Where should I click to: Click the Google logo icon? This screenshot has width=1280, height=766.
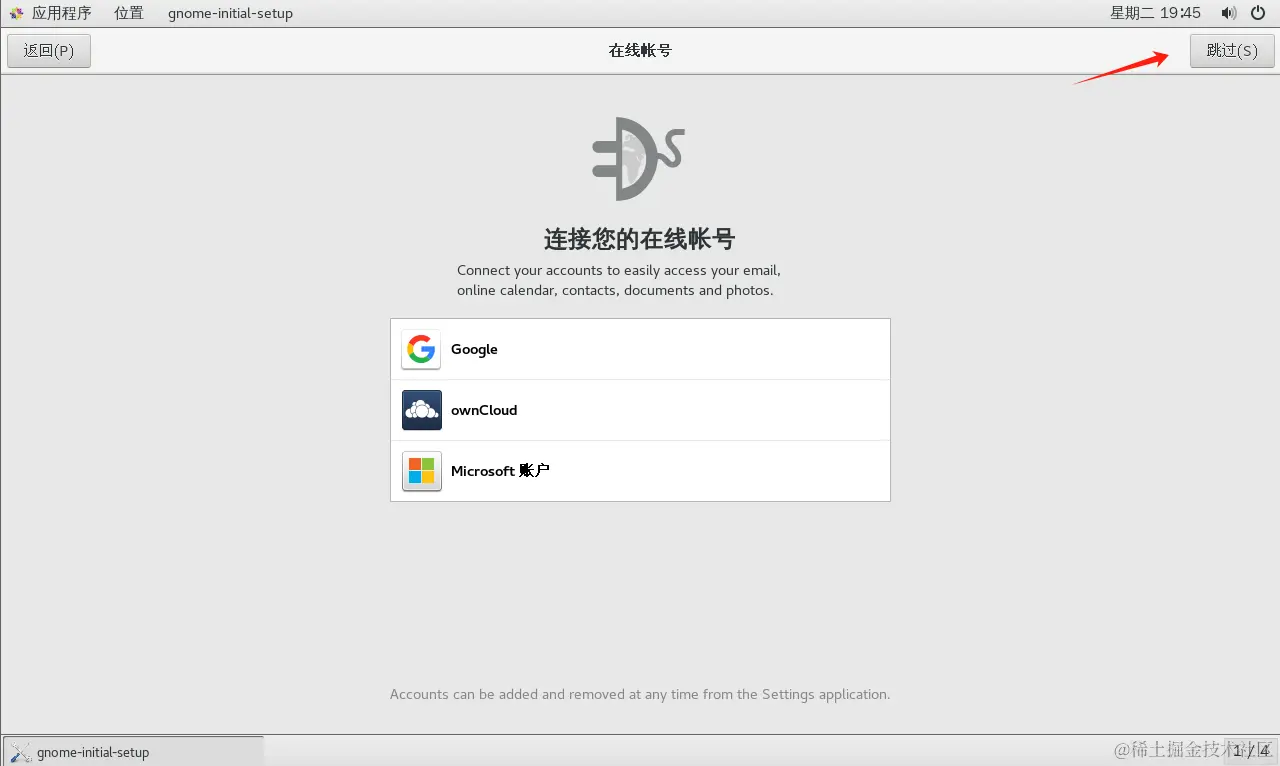(x=421, y=350)
